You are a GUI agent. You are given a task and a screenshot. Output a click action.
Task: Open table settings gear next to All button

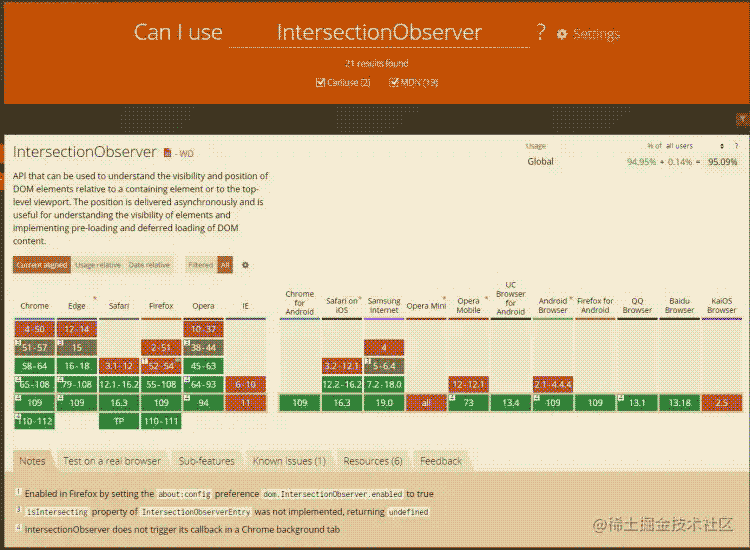(x=245, y=265)
